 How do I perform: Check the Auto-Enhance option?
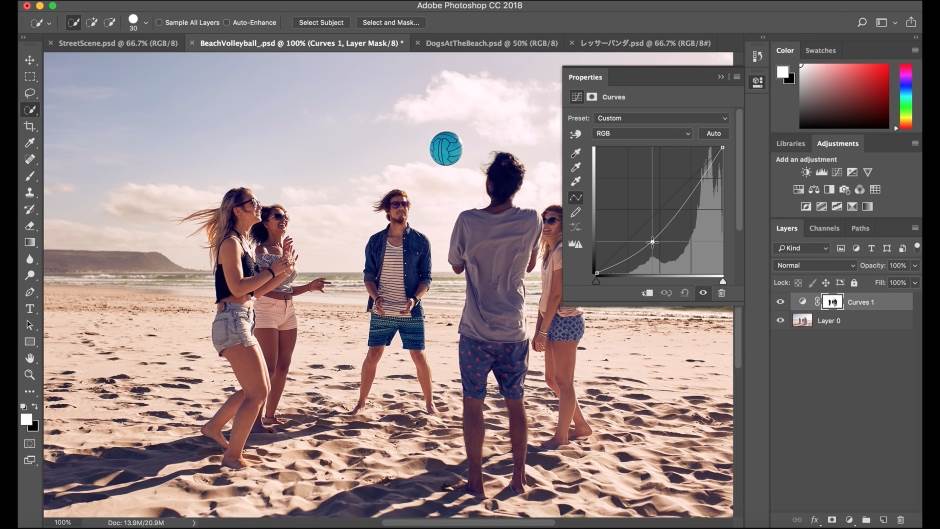click(227, 22)
